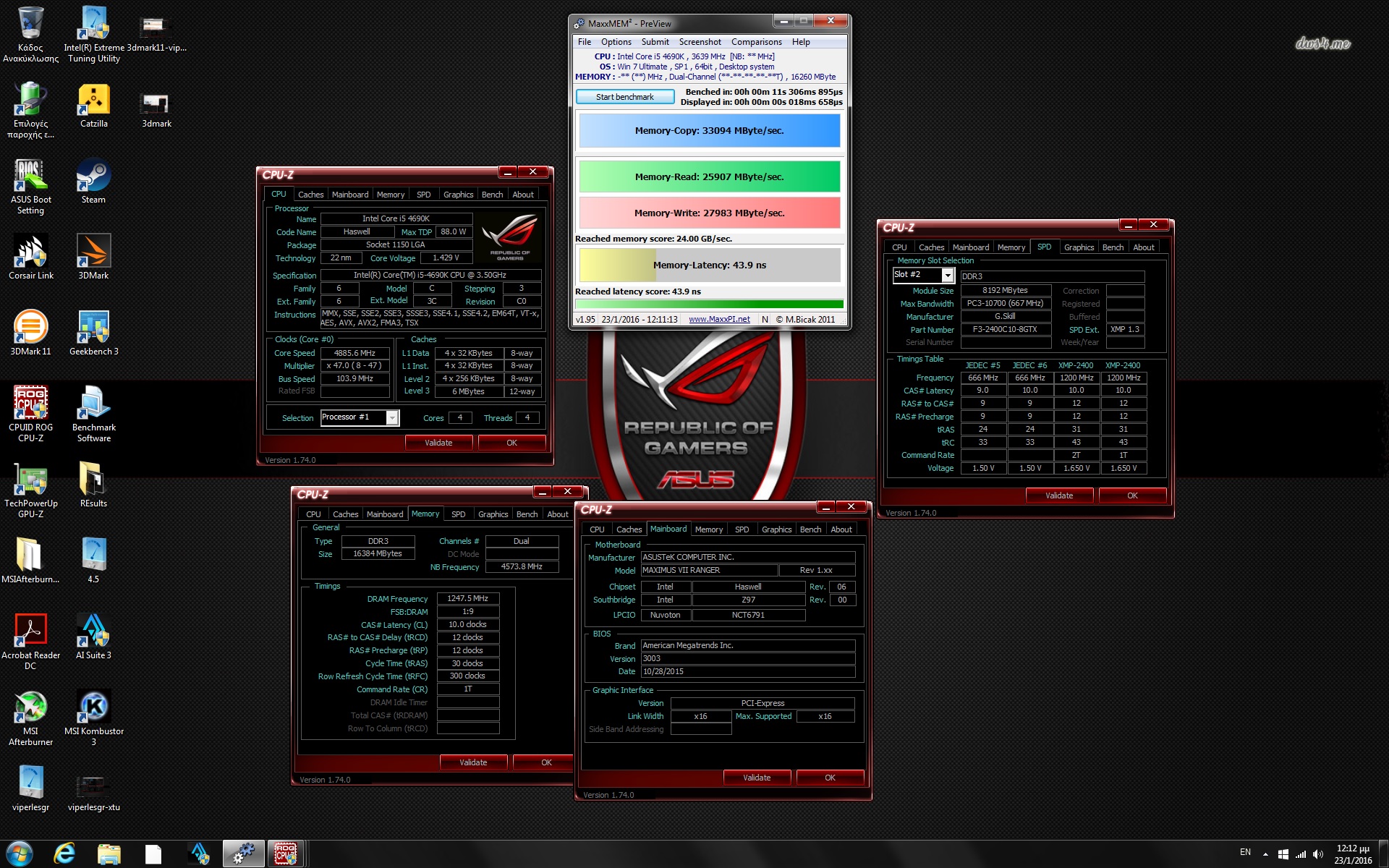The image size is (1389, 868).
Task: Switch to Caches tab in CPU tab window
Action: [311, 195]
